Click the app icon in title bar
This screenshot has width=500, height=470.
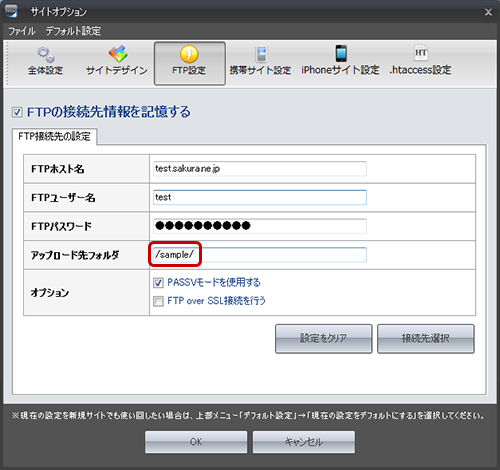[x=11, y=11]
